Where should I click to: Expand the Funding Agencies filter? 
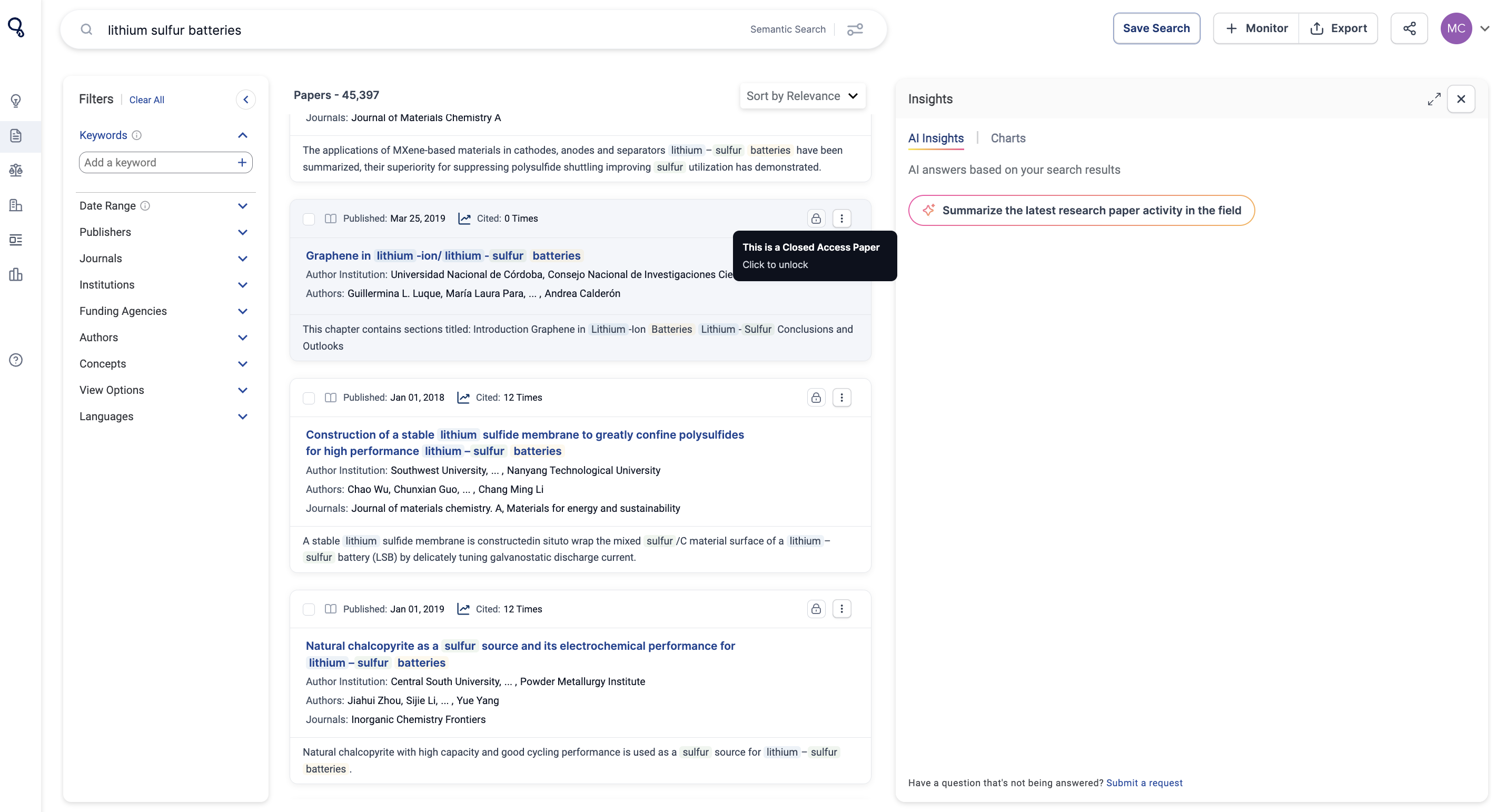click(243, 311)
